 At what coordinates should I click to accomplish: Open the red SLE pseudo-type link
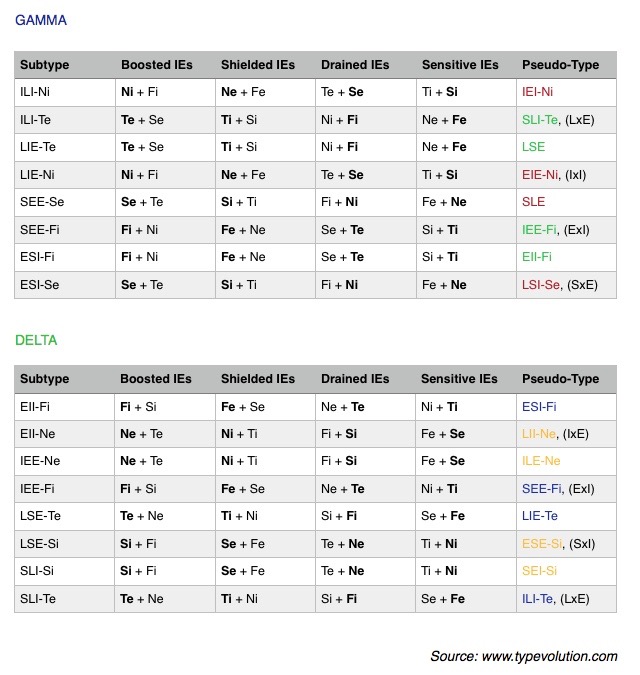[534, 202]
